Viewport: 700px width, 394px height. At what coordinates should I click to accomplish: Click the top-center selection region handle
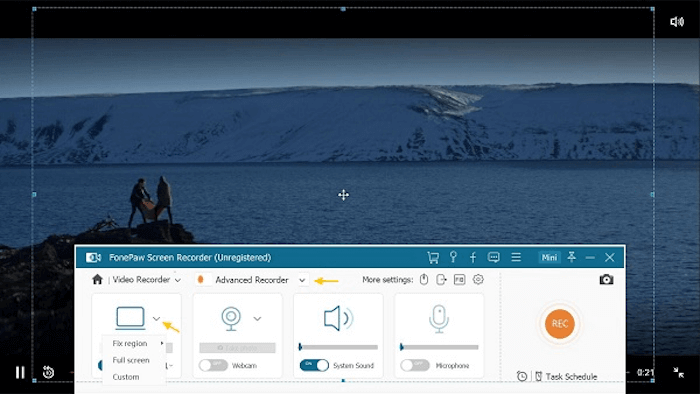[343, 9]
